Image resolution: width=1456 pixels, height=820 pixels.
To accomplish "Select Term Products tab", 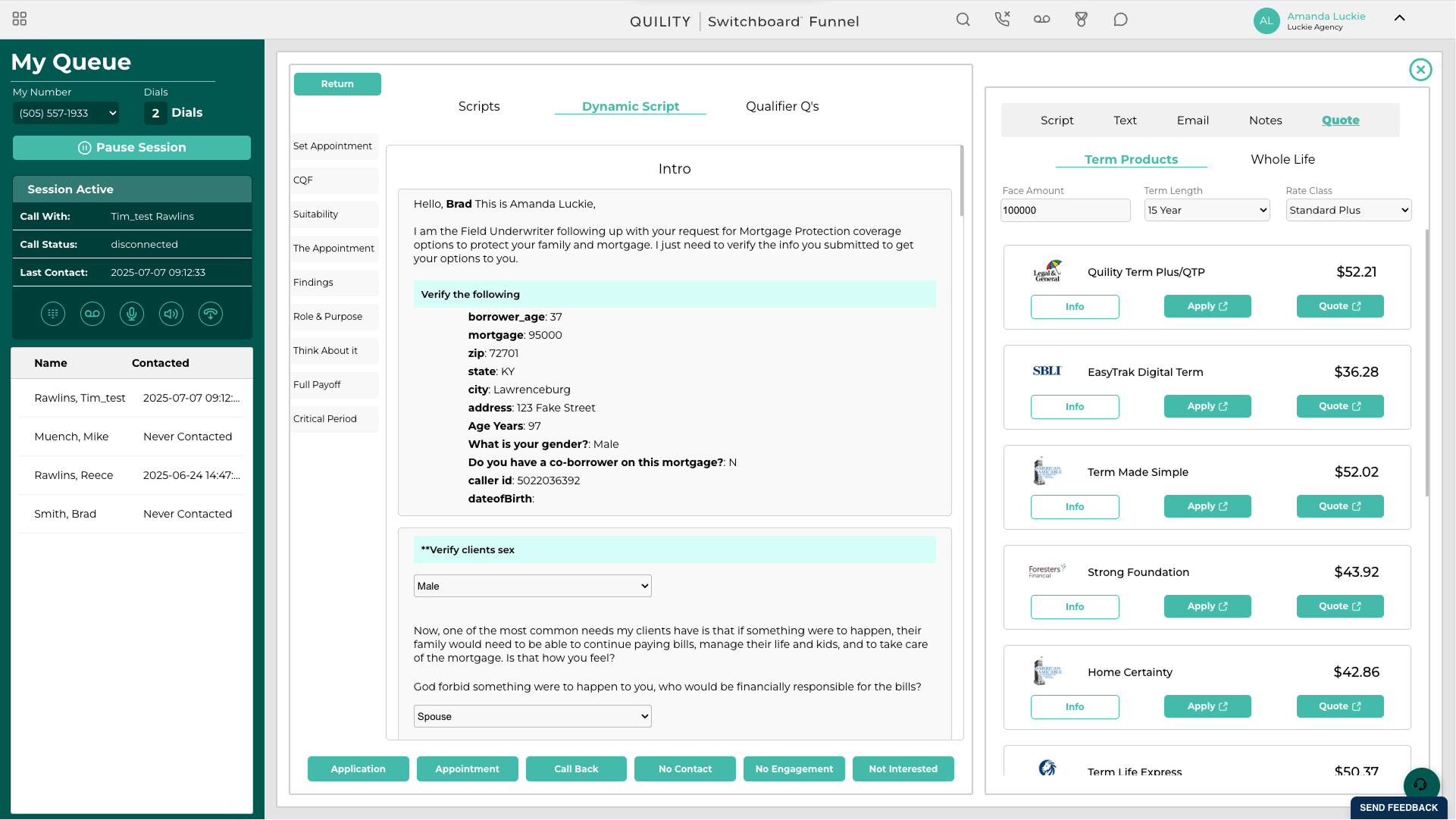I will [1131, 160].
